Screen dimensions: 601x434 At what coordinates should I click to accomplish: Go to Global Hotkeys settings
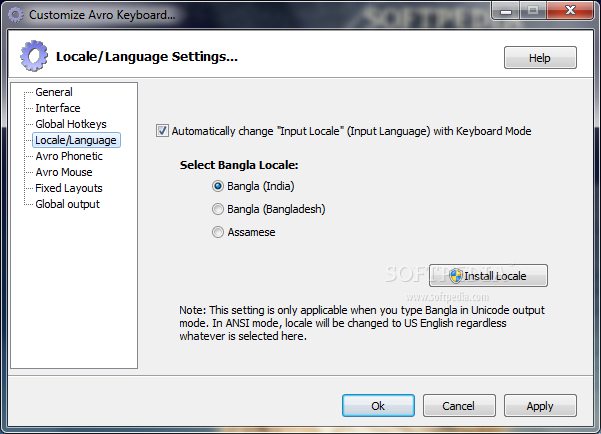coord(71,124)
